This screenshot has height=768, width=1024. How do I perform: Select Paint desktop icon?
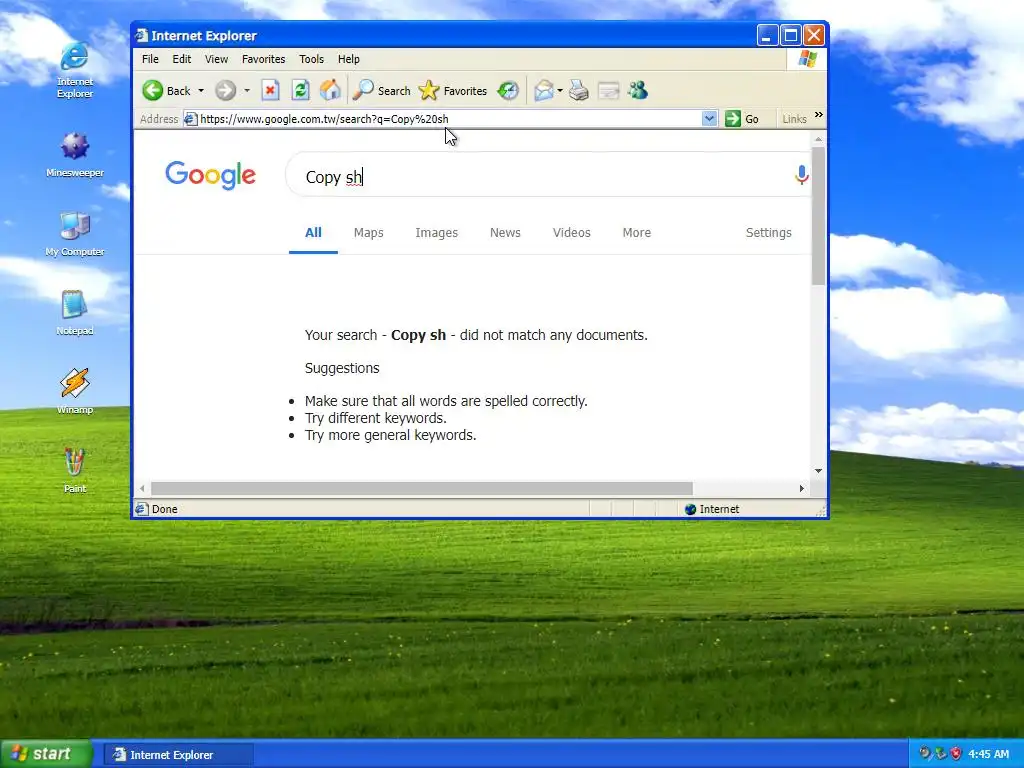click(x=74, y=471)
